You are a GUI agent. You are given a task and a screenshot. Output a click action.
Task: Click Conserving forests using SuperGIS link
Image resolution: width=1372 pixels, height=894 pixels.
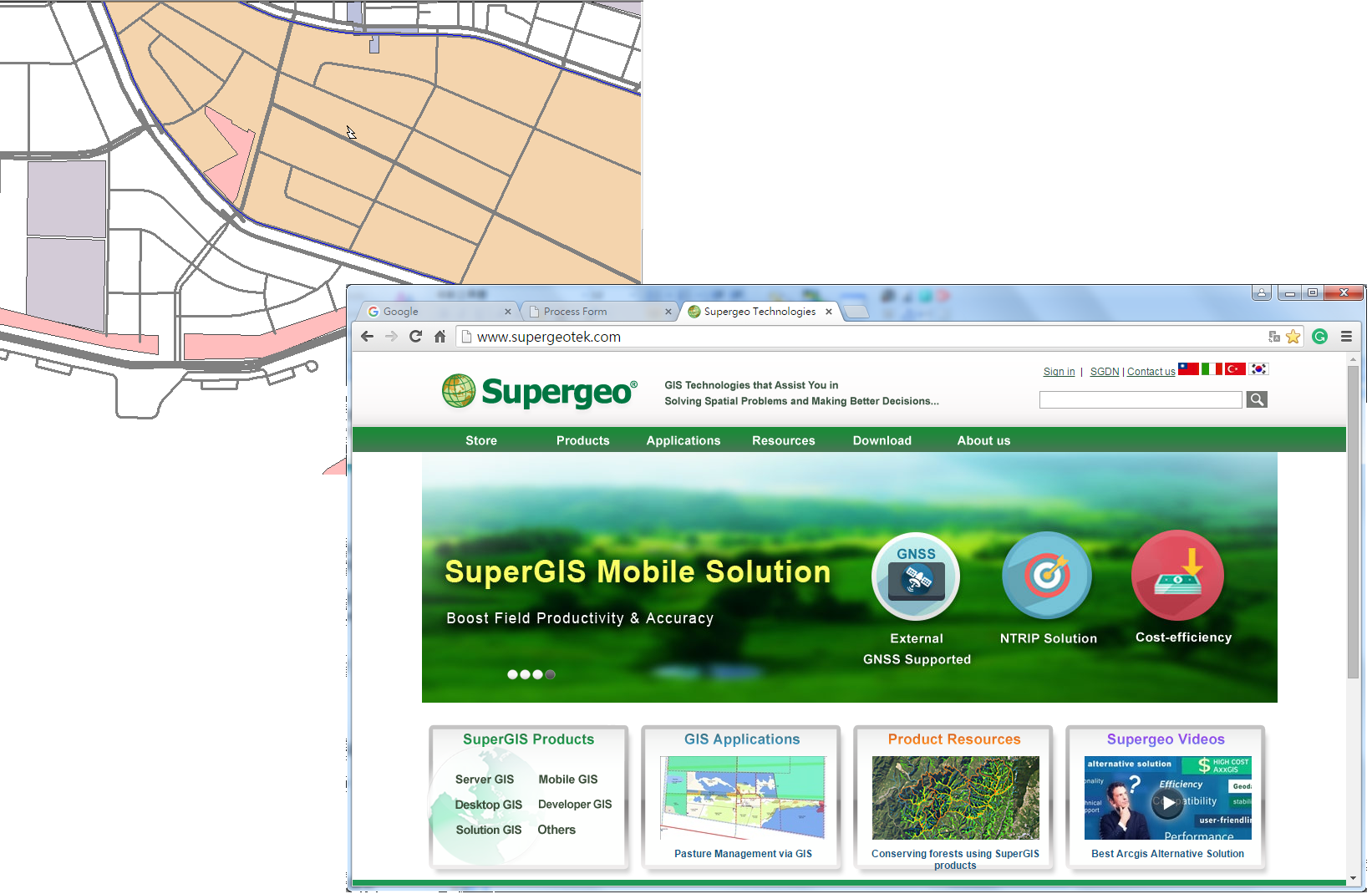click(955, 860)
